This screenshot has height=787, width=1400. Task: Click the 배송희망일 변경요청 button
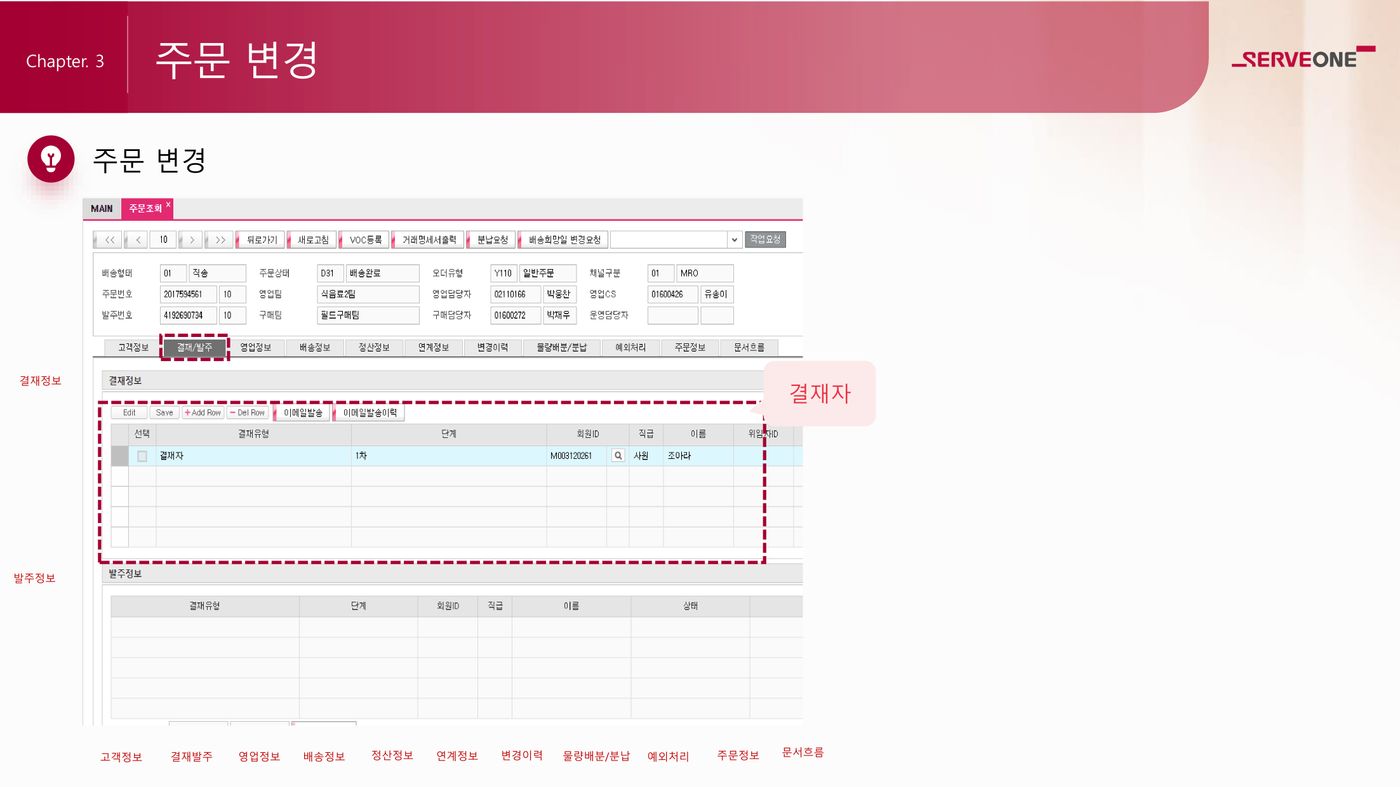point(565,240)
